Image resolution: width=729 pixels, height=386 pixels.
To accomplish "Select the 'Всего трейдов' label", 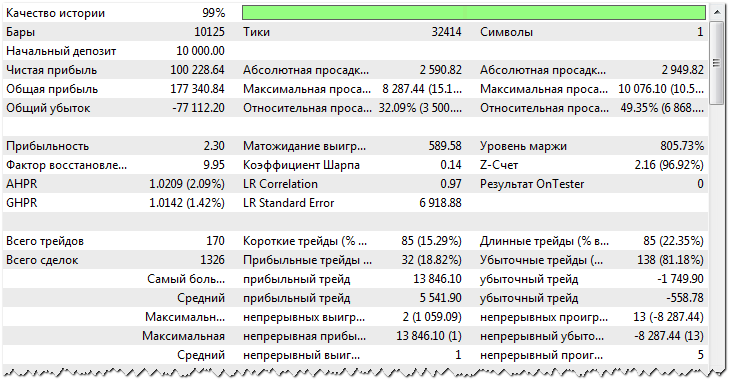I will pos(45,241).
